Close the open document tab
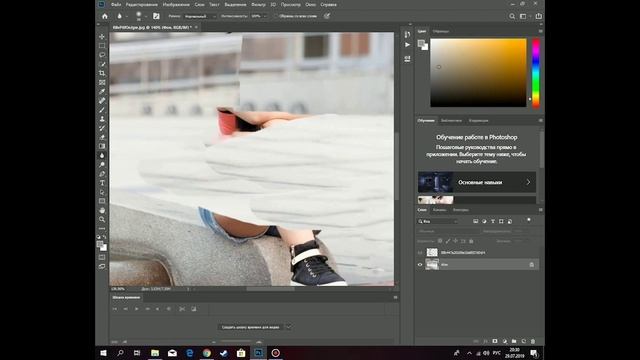Image resolution: width=640 pixels, height=360 pixels. point(196,27)
